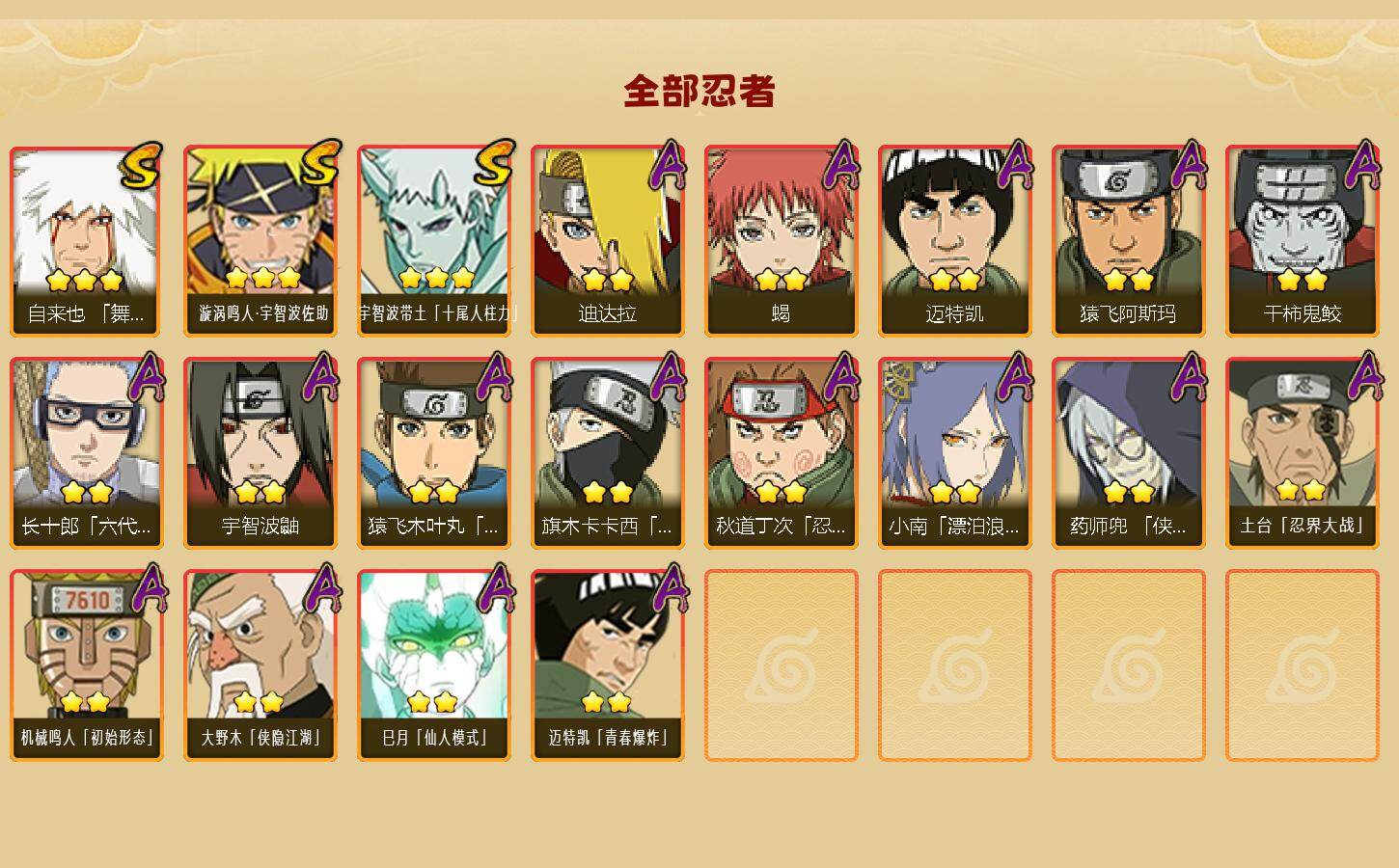Open the 猿飞阿斯玛 ninja card

(1129, 241)
